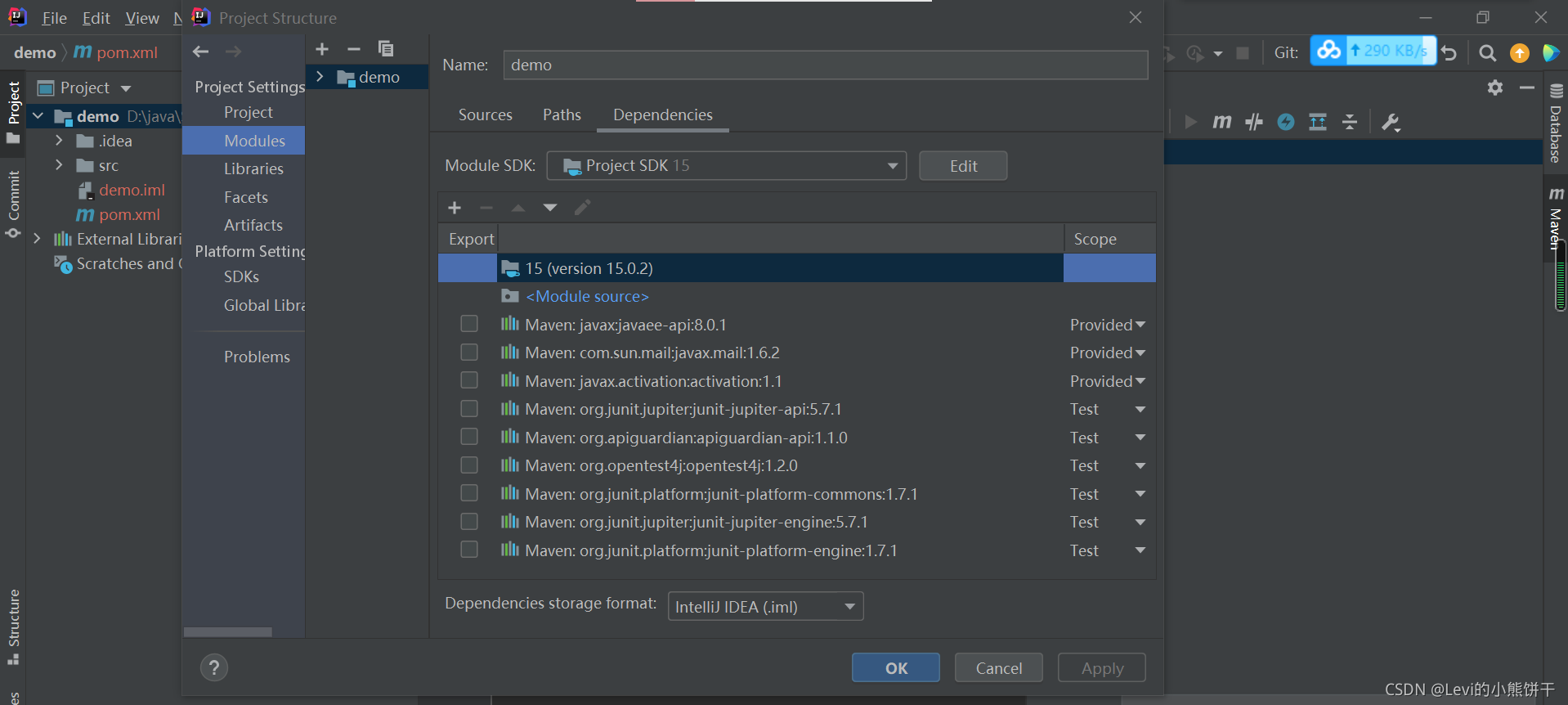This screenshot has height=705, width=1568.
Task: Toggle skip tests lightning icon in Maven
Action: click(x=1286, y=122)
